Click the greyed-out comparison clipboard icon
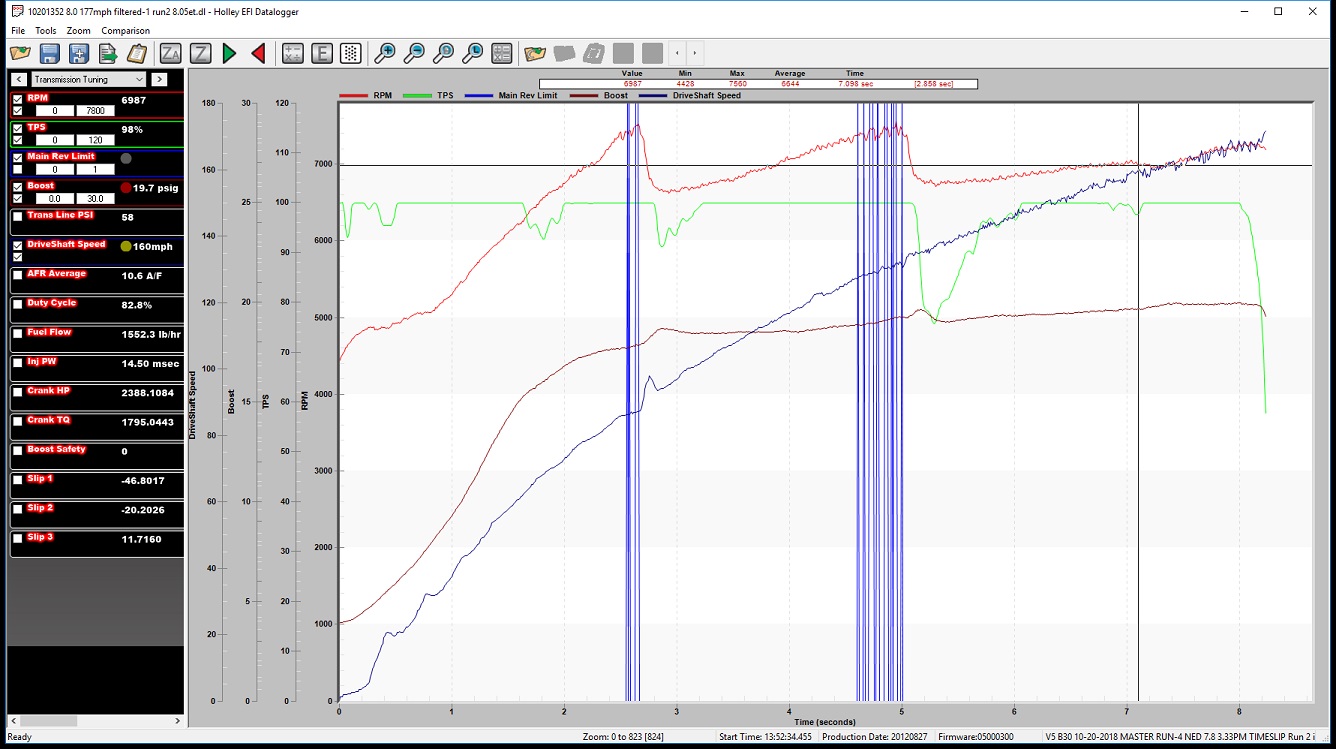The image size is (1336, 749). [593, 53]
